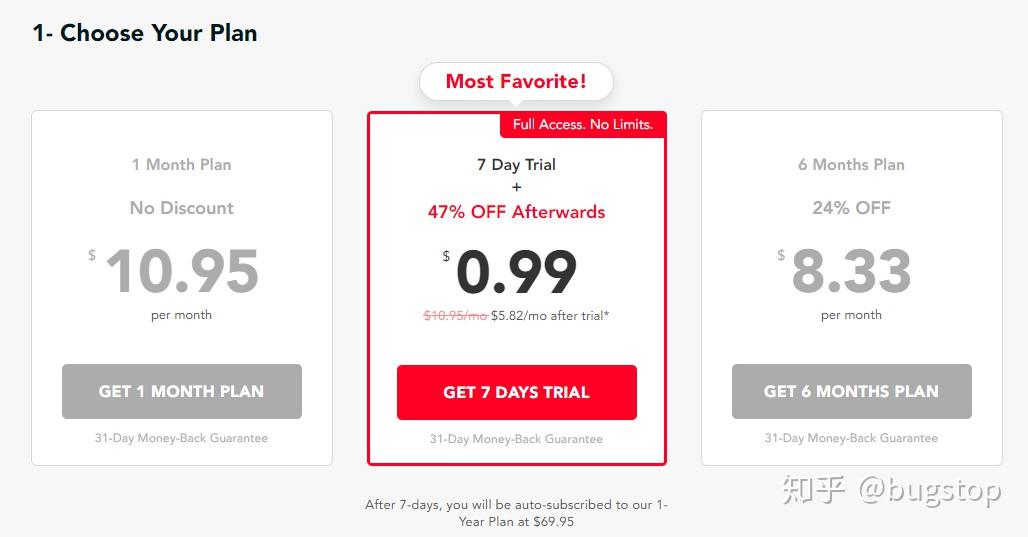1028x537 pixels.
Task: Select the 1 Month Plan title
Action: click(181, 164)
